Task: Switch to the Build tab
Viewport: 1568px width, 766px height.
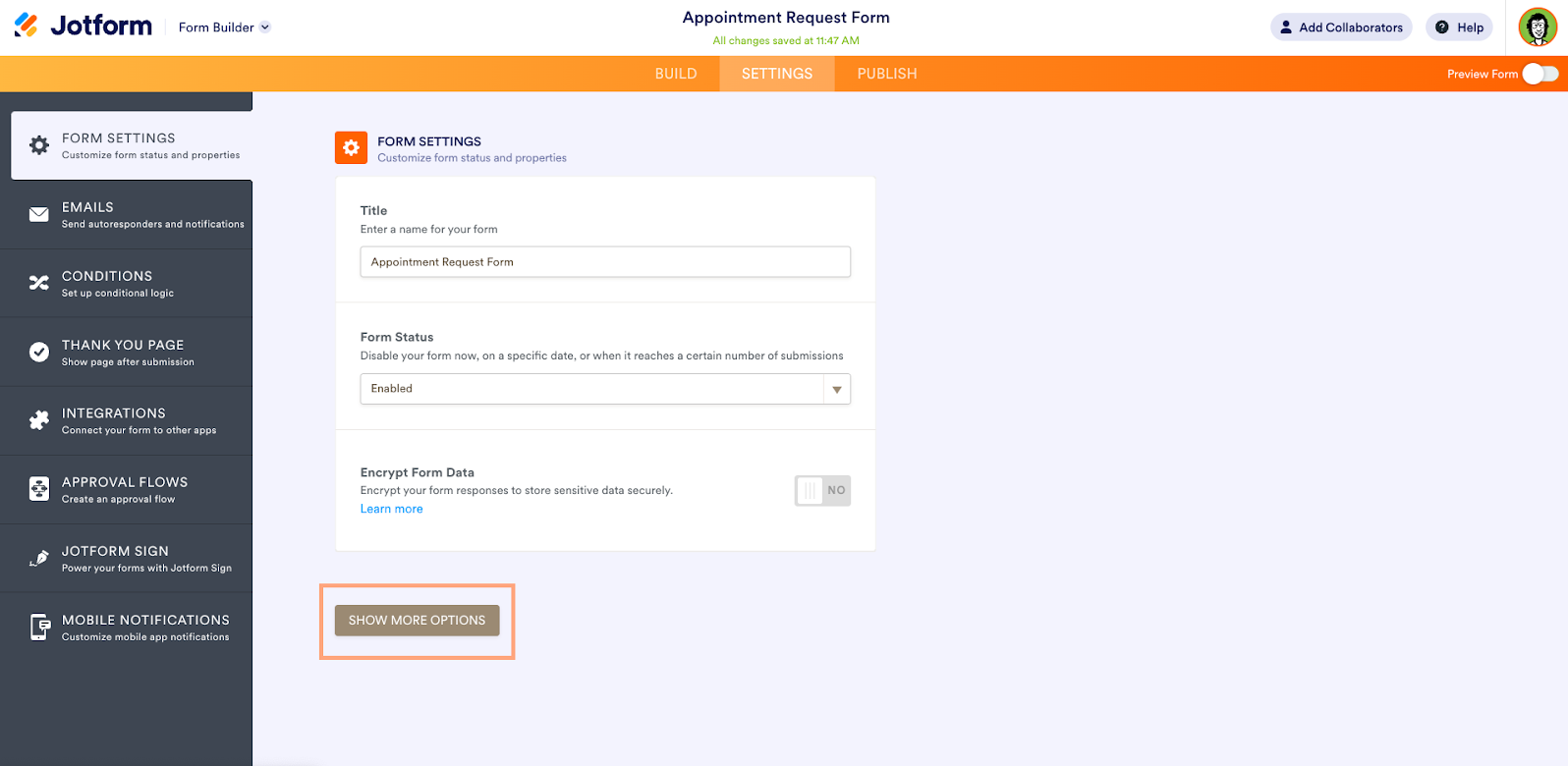Action: (676, 74)
